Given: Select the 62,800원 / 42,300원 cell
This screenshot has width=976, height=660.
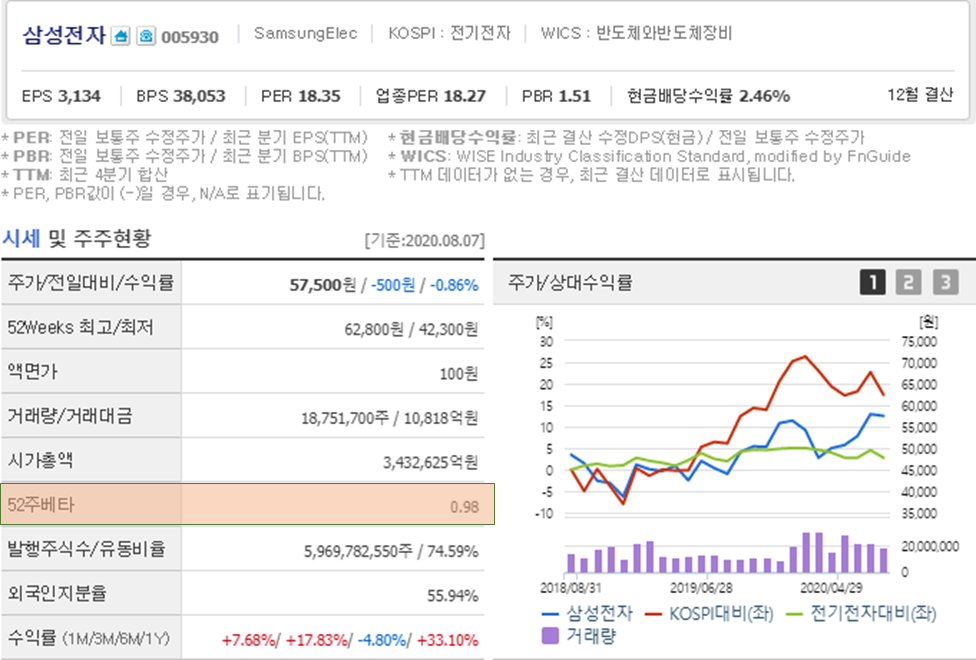Looking at the screenshot, I should pyautogui.click(x=411, y=329).
